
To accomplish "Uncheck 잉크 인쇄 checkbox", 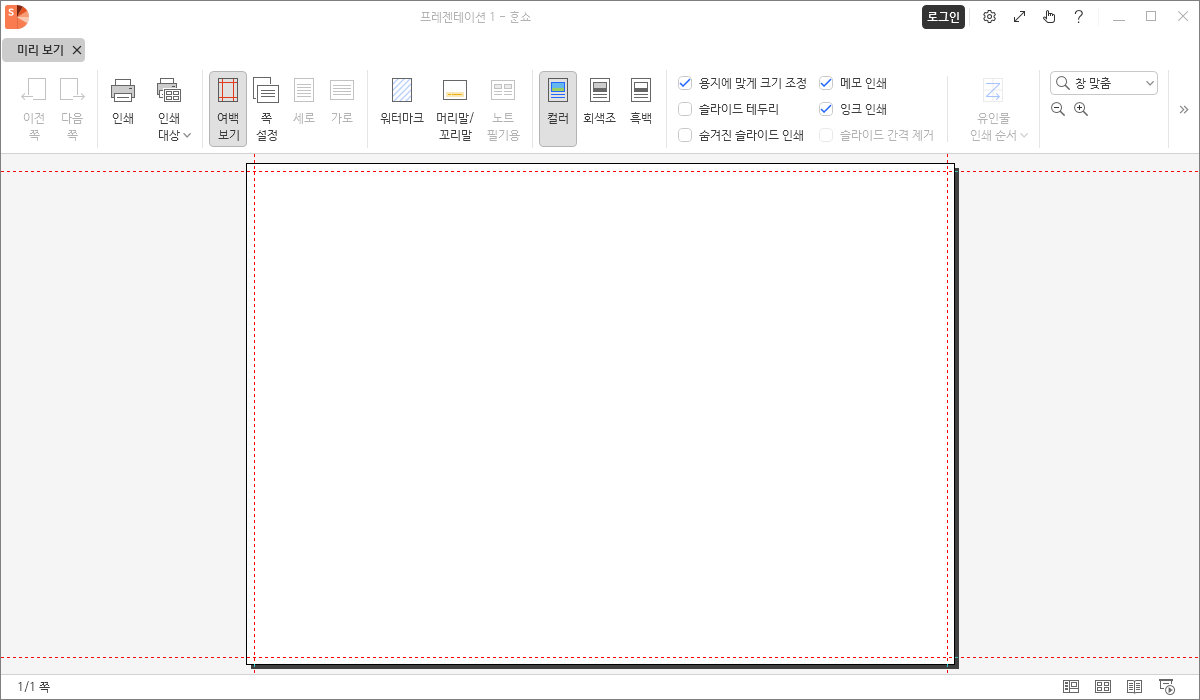I will [826, 109].
